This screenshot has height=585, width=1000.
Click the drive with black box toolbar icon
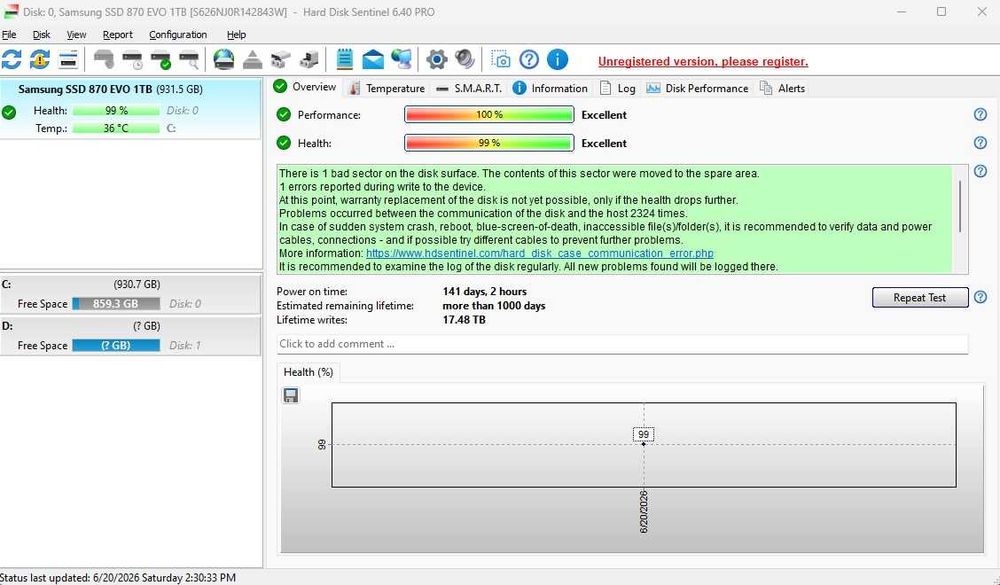pyautogui.click(x=309, y=60)
